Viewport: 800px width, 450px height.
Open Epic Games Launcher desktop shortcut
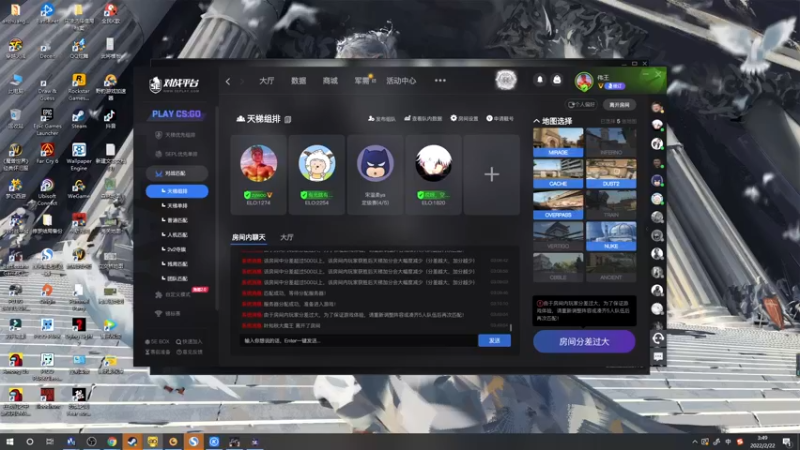[x=47, y=122]
